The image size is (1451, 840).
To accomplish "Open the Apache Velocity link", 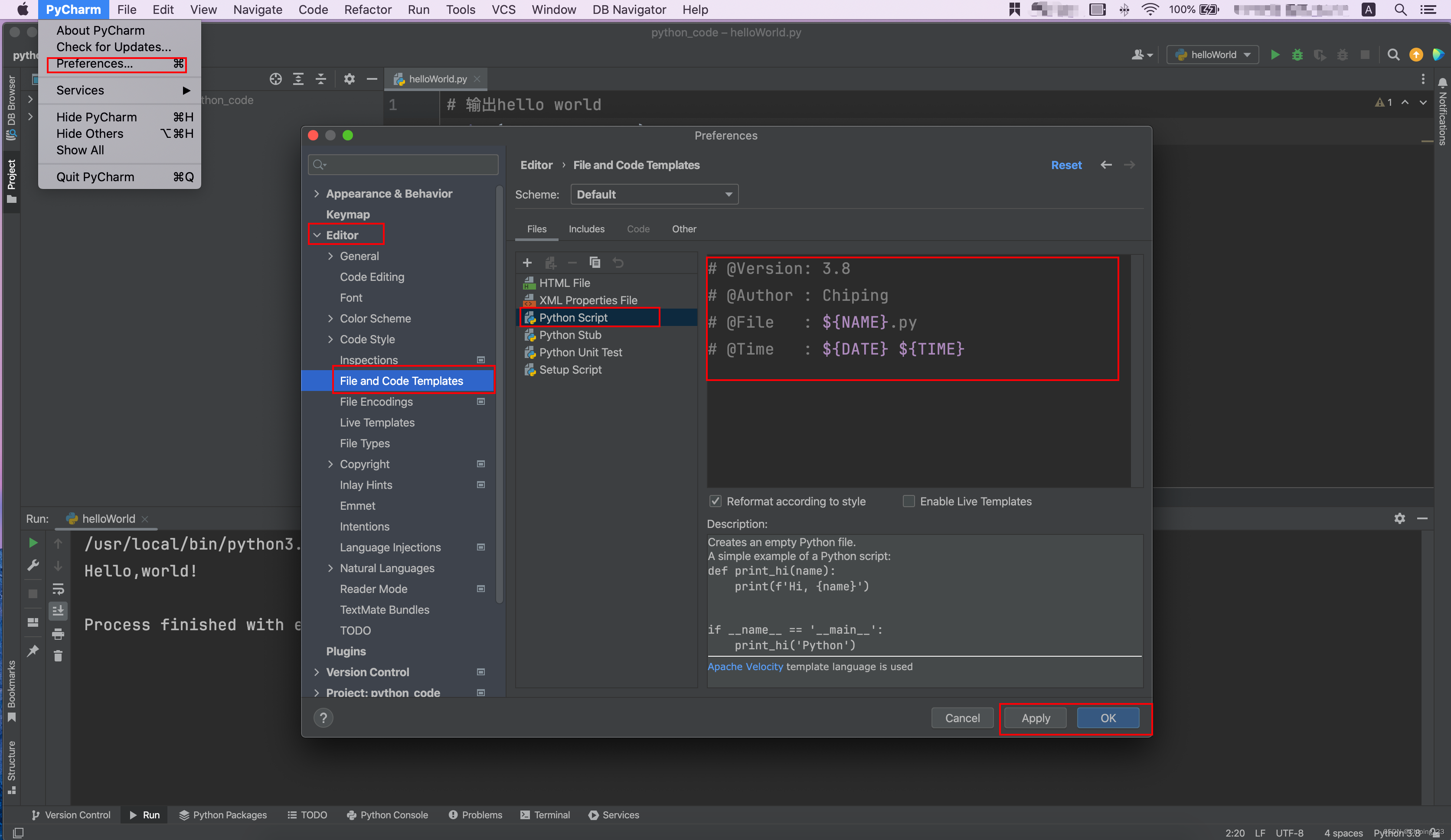I will [745, 666].
